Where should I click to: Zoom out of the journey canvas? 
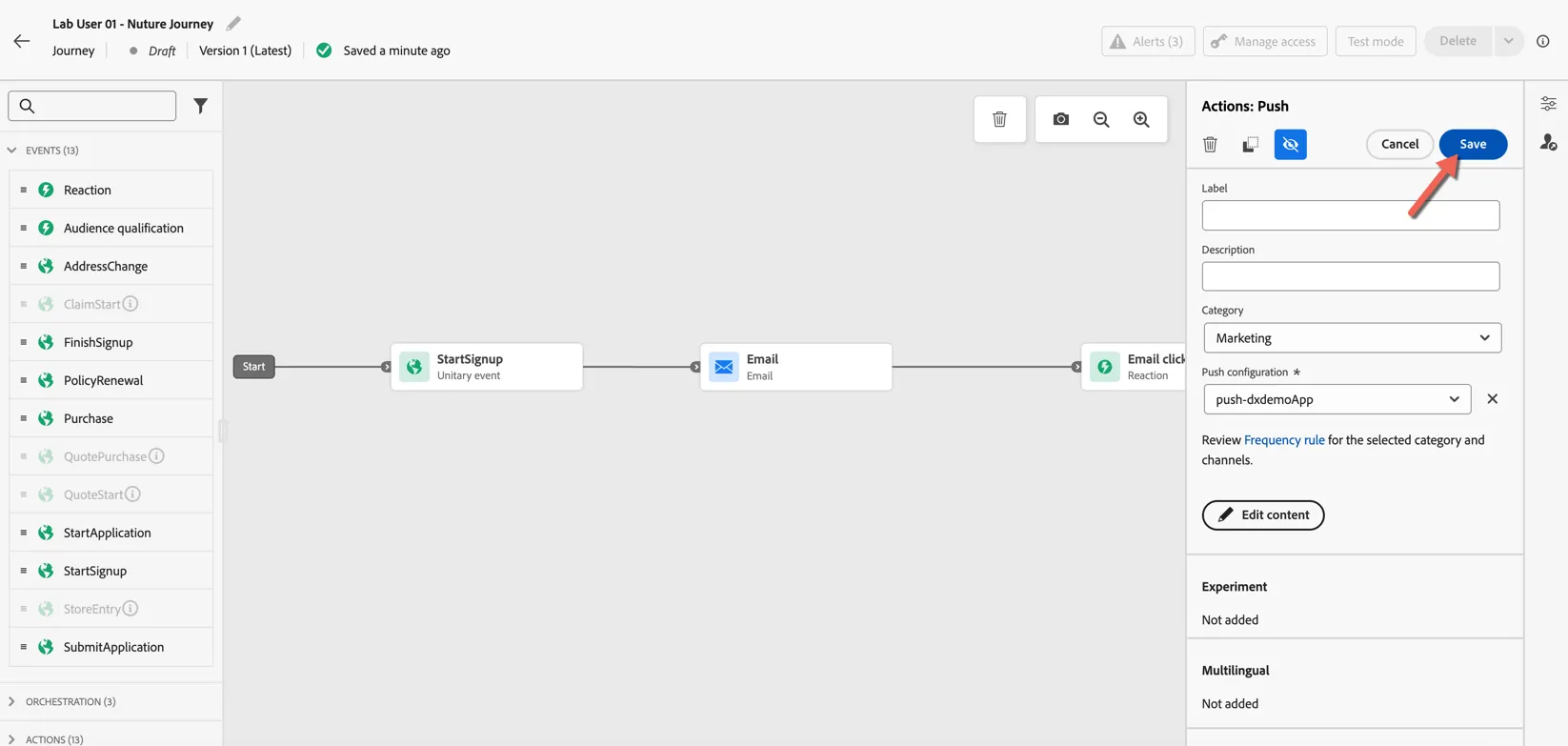pyautogui.click(x=1101, y=119)
